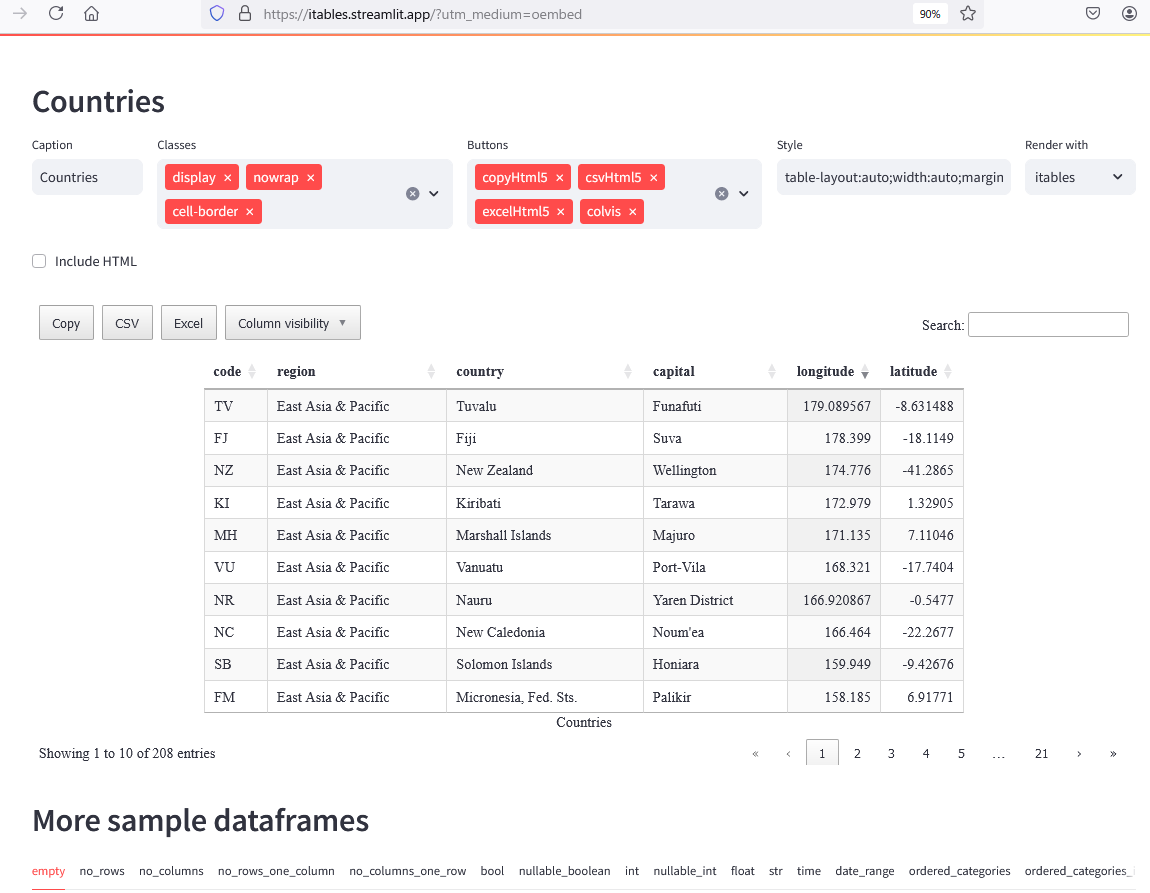Go to pagination page 4

[x=926, y=753]
